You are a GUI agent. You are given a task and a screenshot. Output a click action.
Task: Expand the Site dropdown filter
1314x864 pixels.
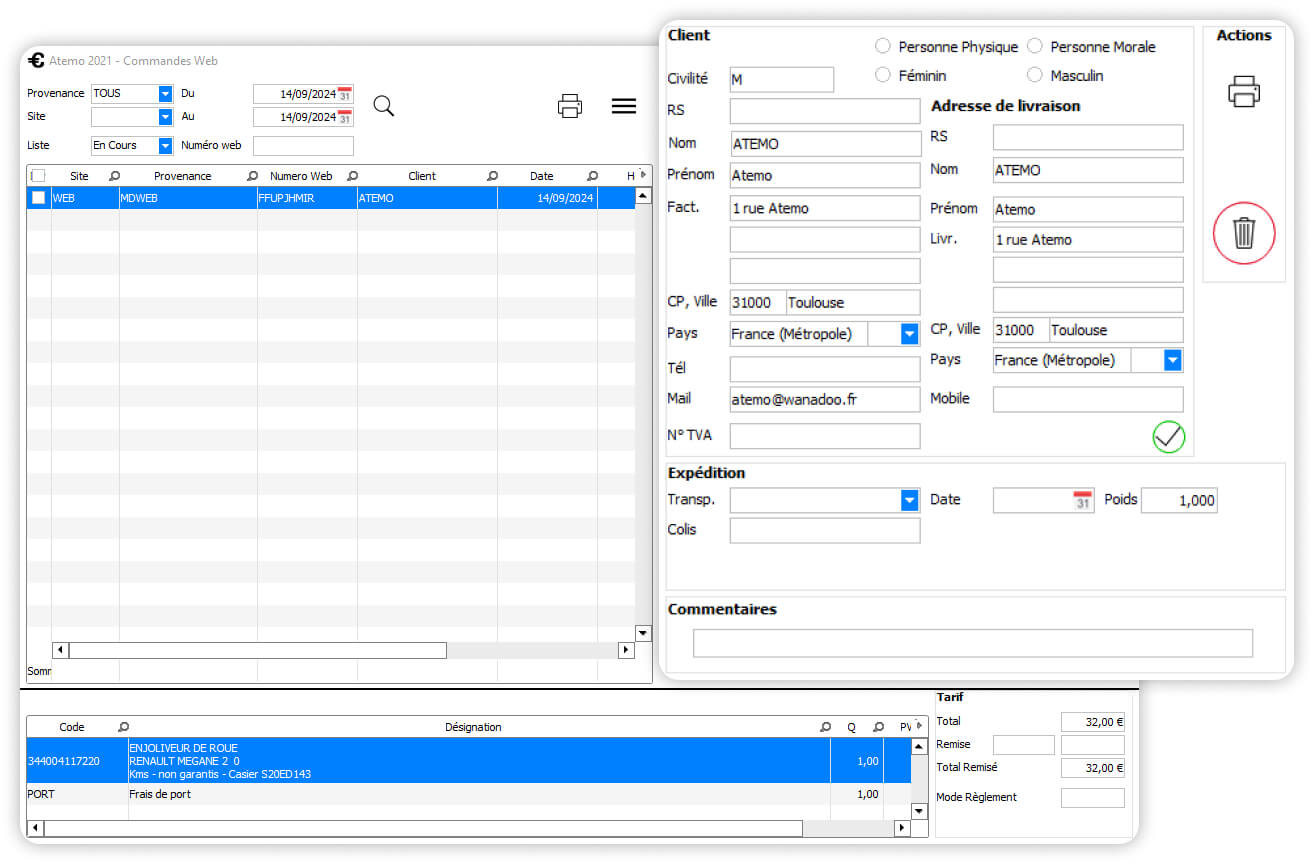coord(165,117)
